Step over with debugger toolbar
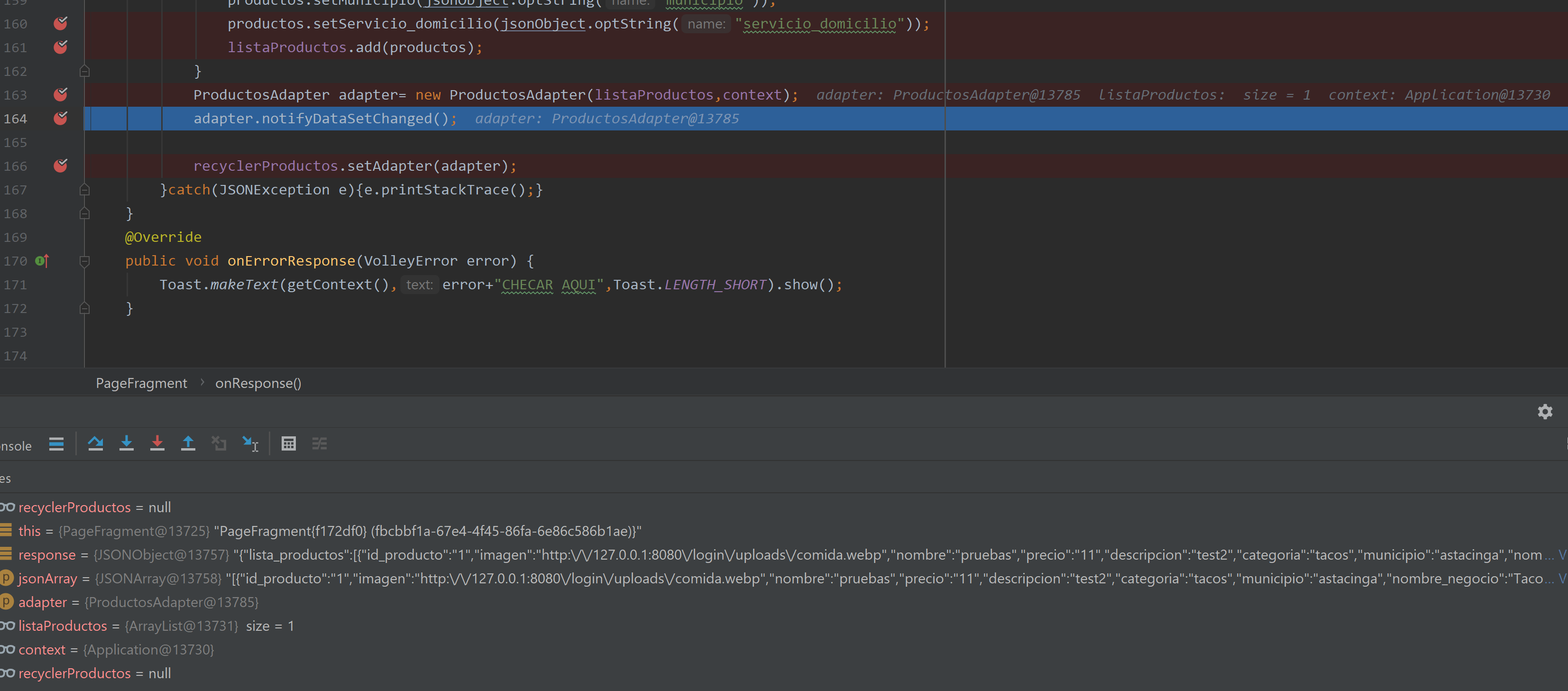The width and height of the screenshot is (1568, 691). coord(96,444)
